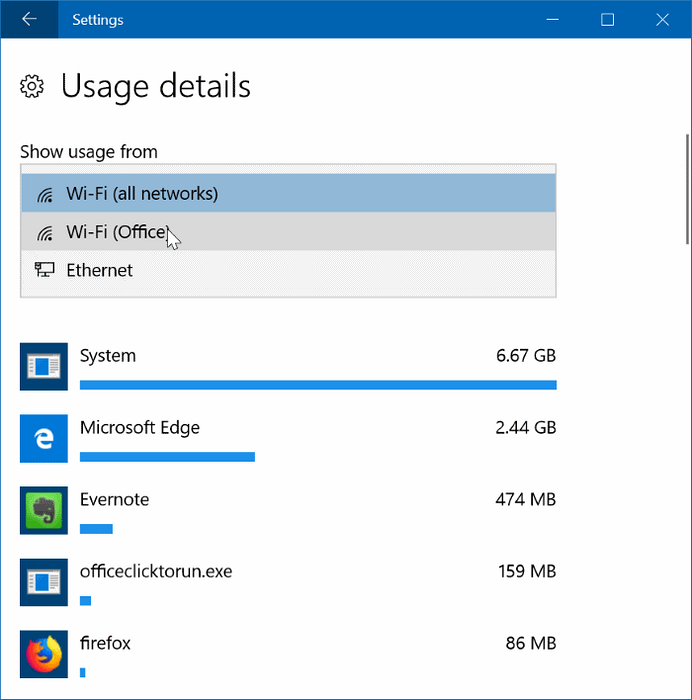The height and width of the screenshot is (700, 692).
Task: Click the System usage bar
Action: tap(318, 385)
